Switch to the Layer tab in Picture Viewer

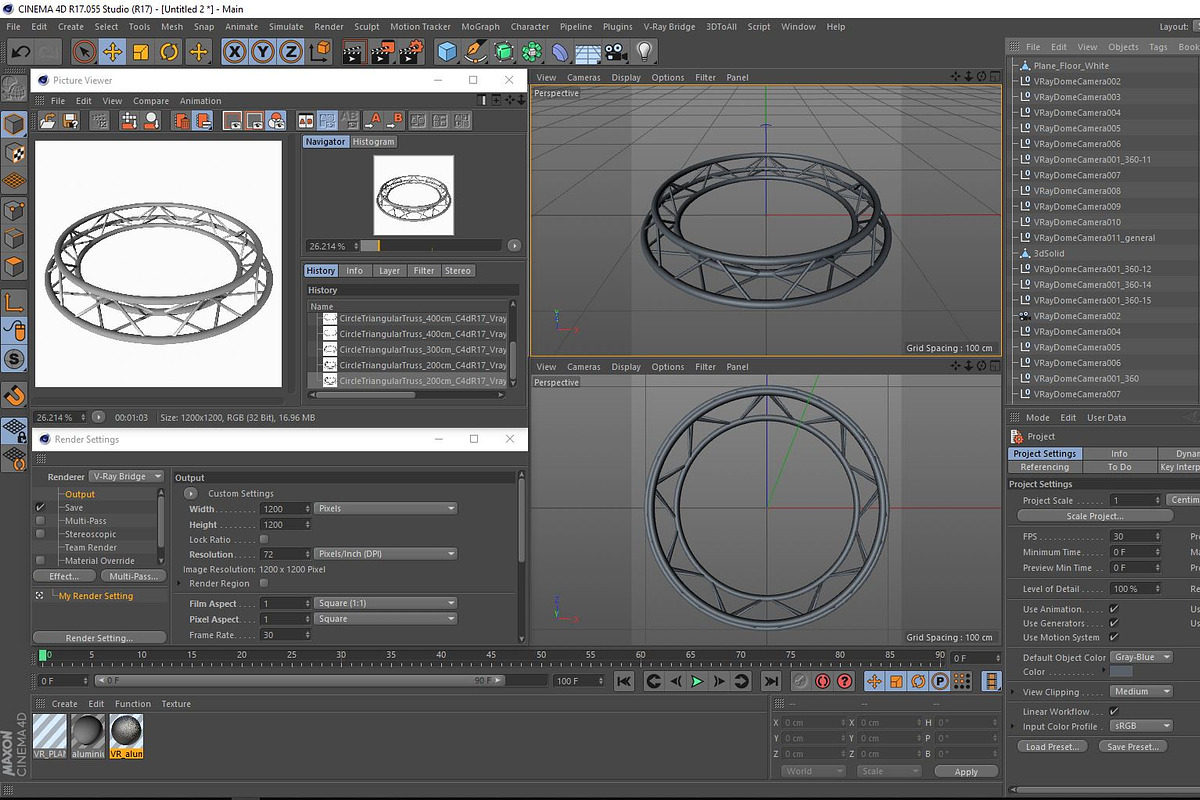click(389, 271)
